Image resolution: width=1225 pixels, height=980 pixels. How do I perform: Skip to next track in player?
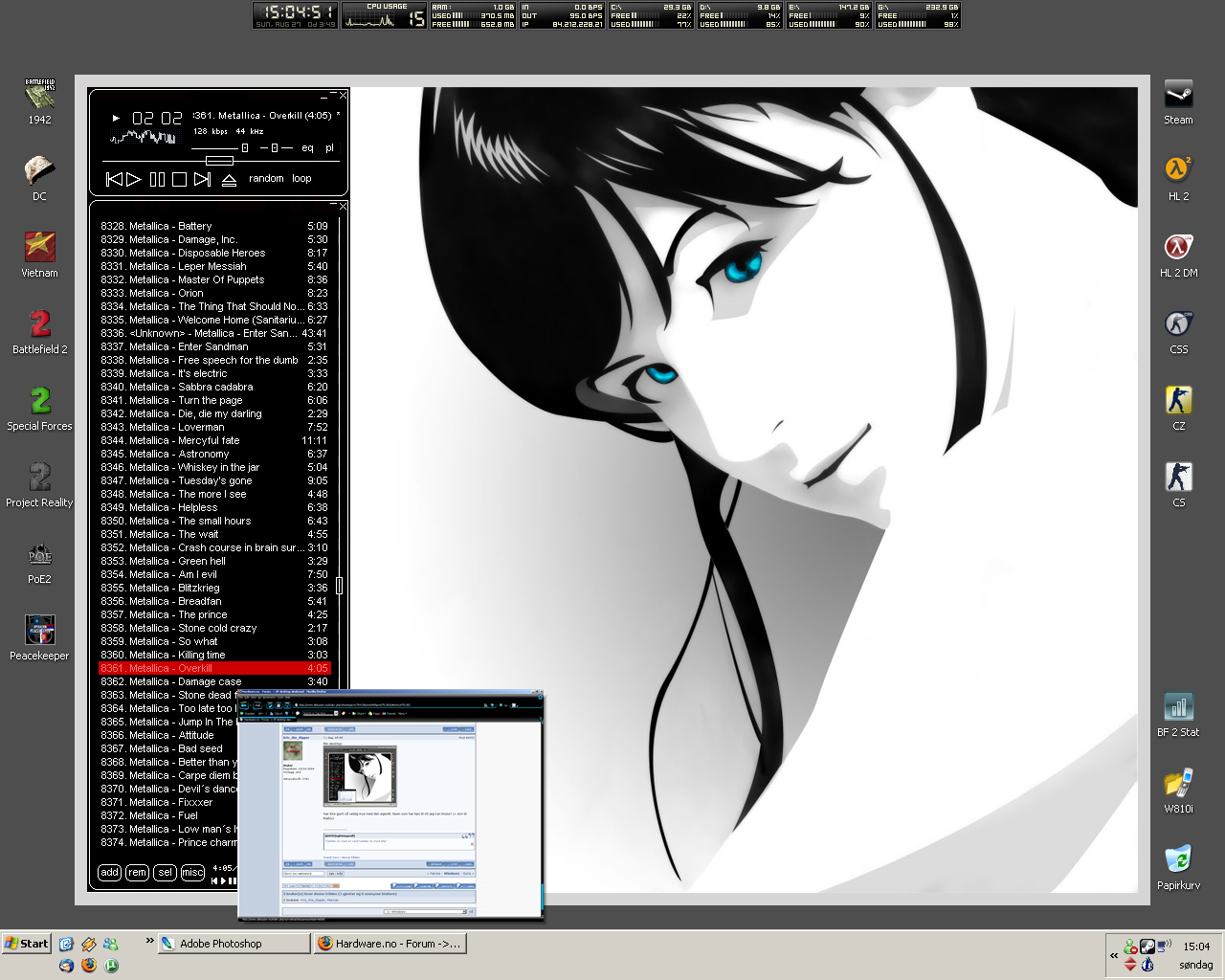pos(202,179)
